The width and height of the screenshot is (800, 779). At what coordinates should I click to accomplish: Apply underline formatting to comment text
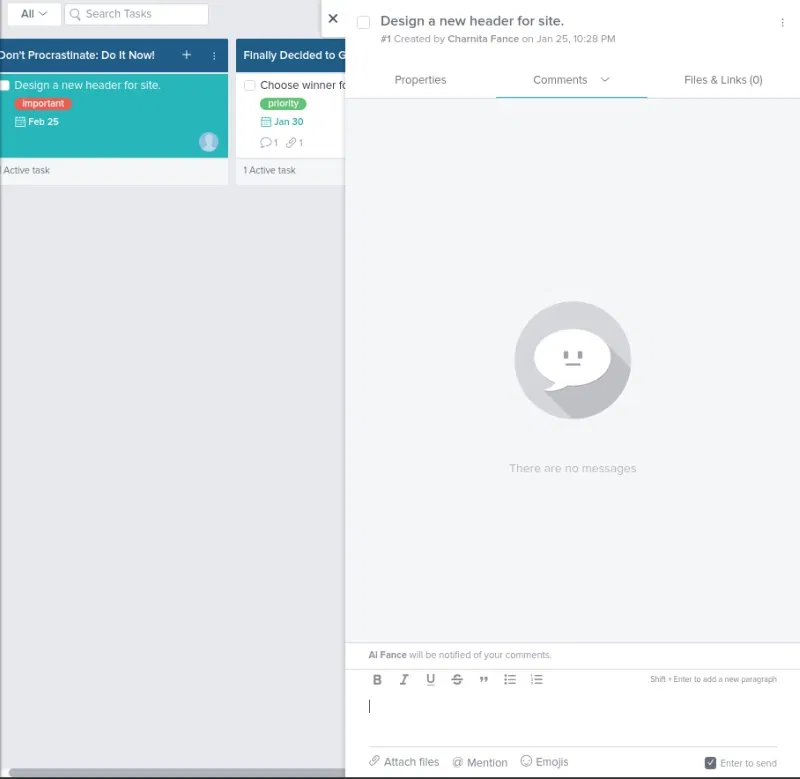pos(430,680)
